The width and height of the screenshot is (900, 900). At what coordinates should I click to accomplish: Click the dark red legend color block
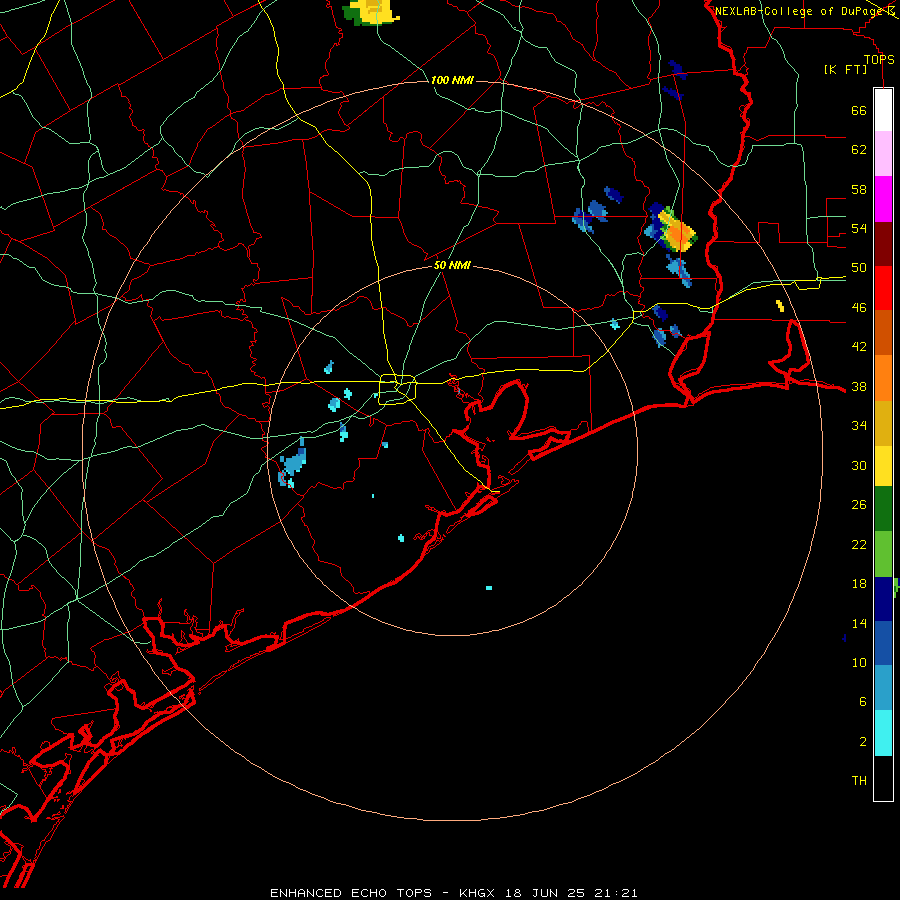883,244
